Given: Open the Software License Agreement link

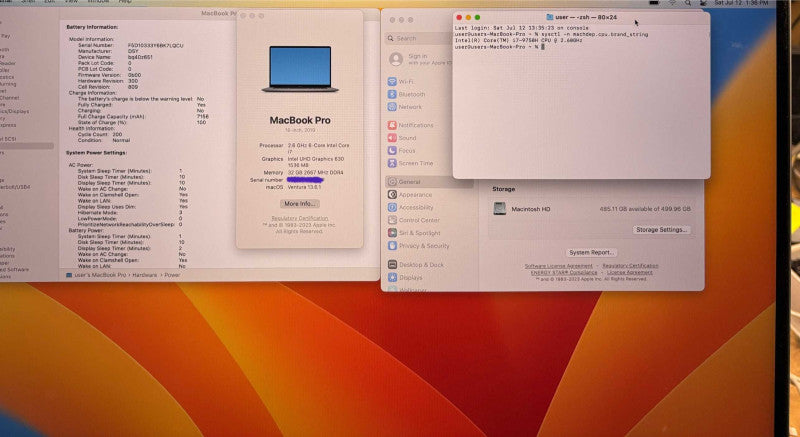Looking at the screenshot, I should pyautogui.click(x=559, y=266).
